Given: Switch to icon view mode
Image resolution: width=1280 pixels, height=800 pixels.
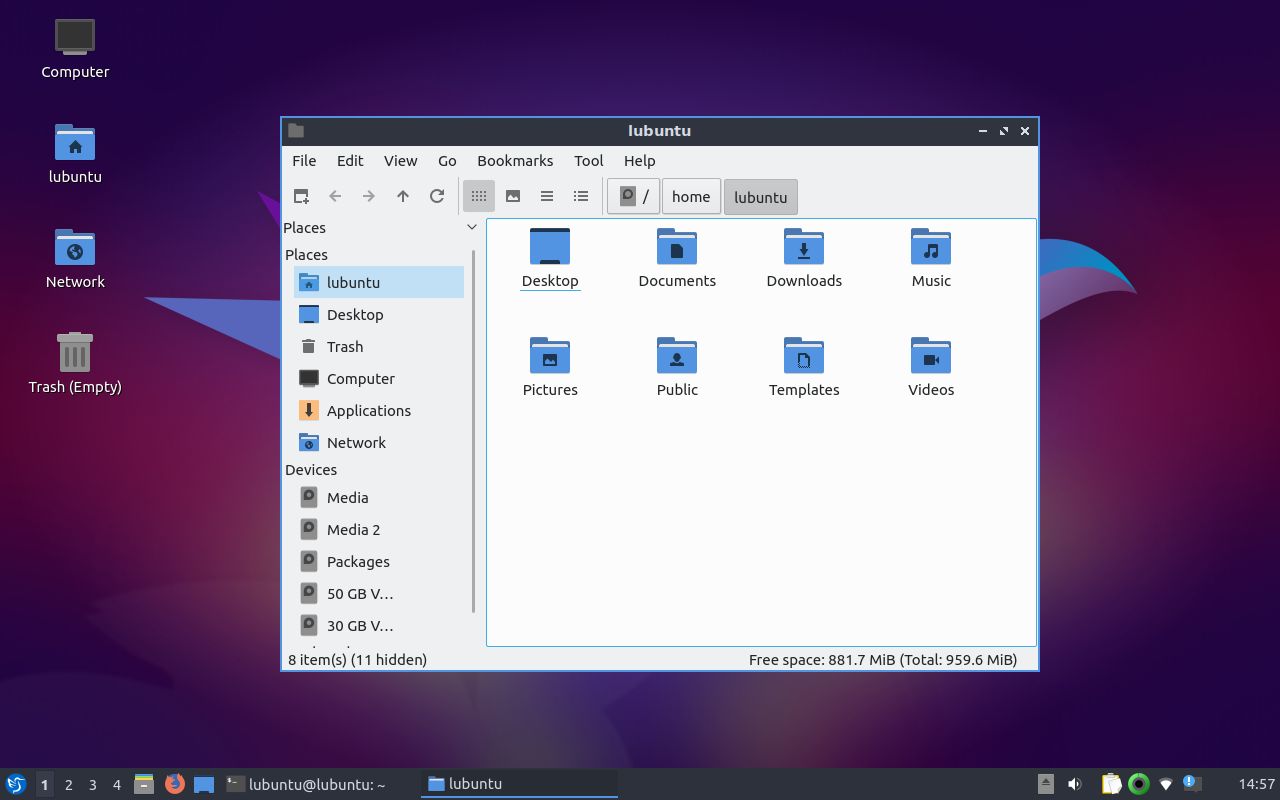Looking at the screenshot, I should pos(479,196).
